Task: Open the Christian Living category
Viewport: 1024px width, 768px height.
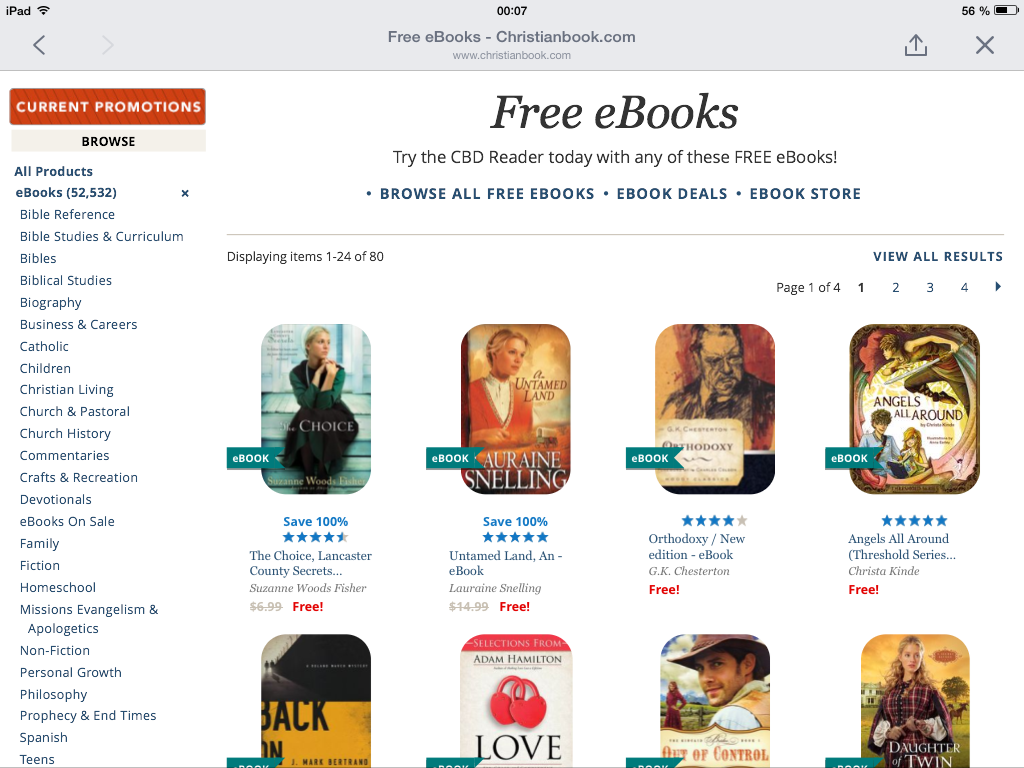Action: 67,389
